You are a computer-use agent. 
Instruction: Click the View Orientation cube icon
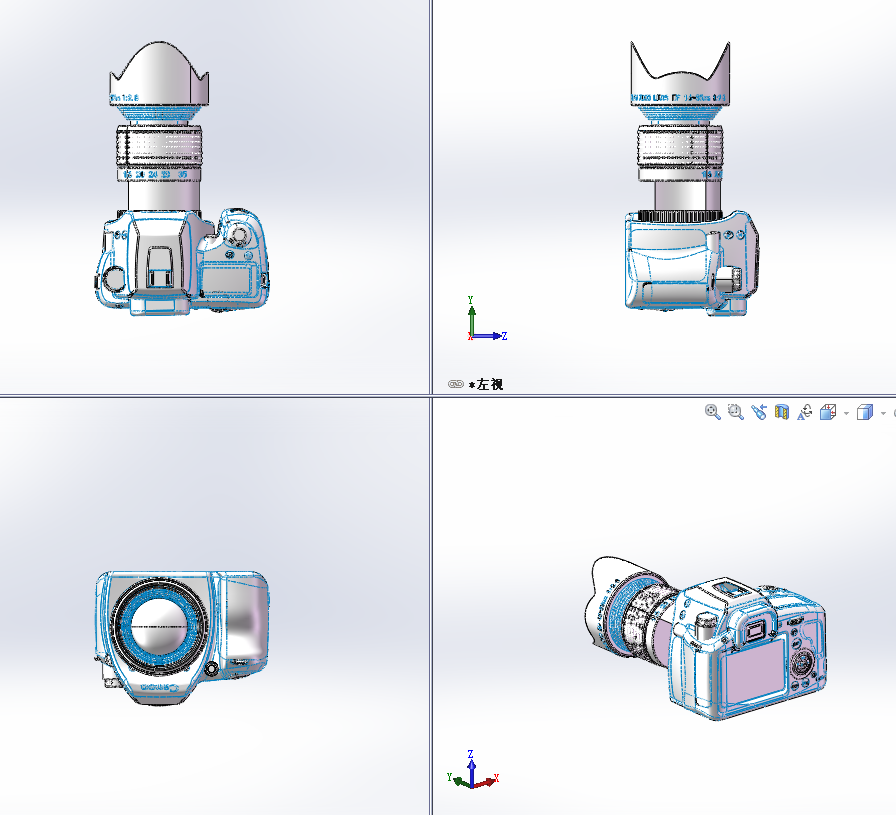[827, 412]
